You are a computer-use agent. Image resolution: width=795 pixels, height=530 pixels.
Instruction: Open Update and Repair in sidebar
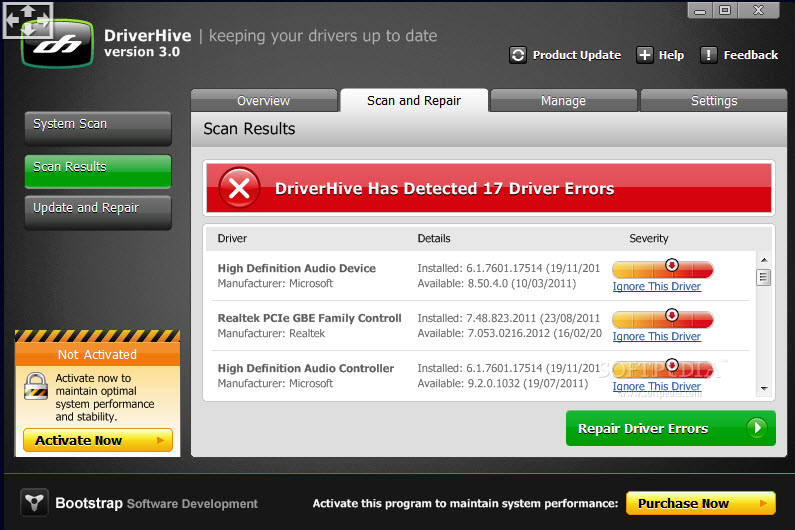(98, 213)
